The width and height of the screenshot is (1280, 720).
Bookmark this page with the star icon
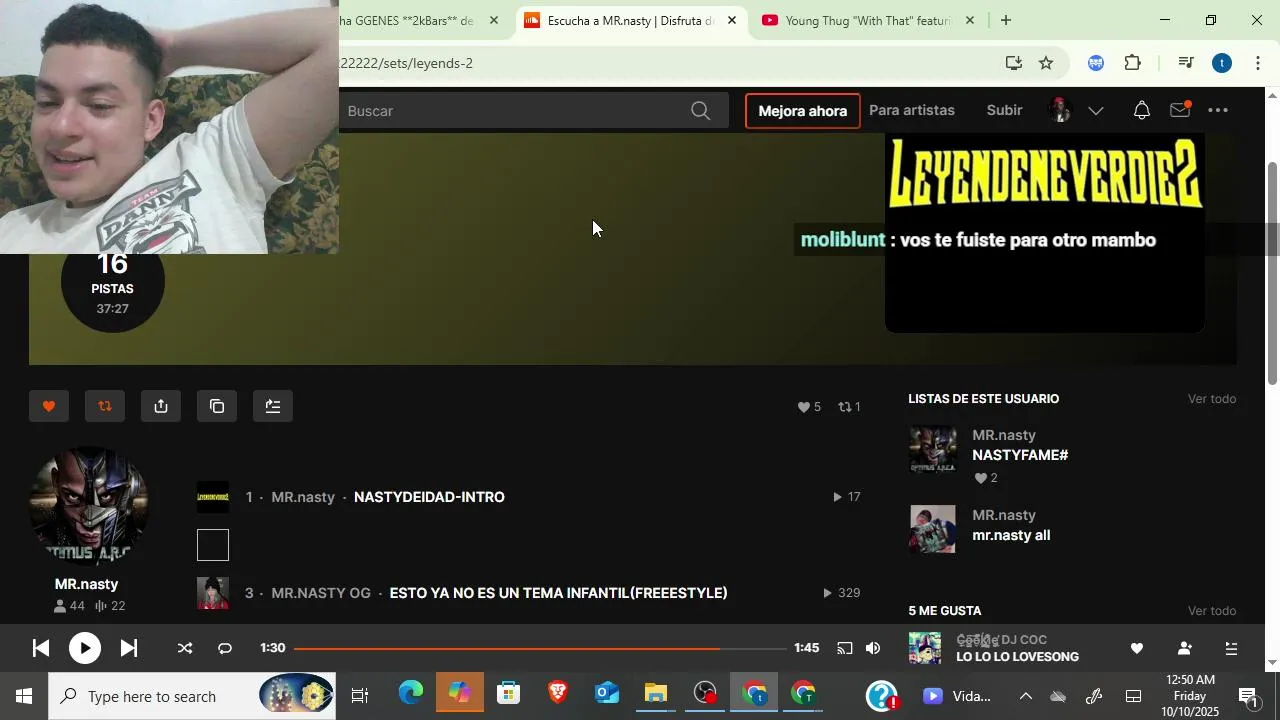(1046, 63)
